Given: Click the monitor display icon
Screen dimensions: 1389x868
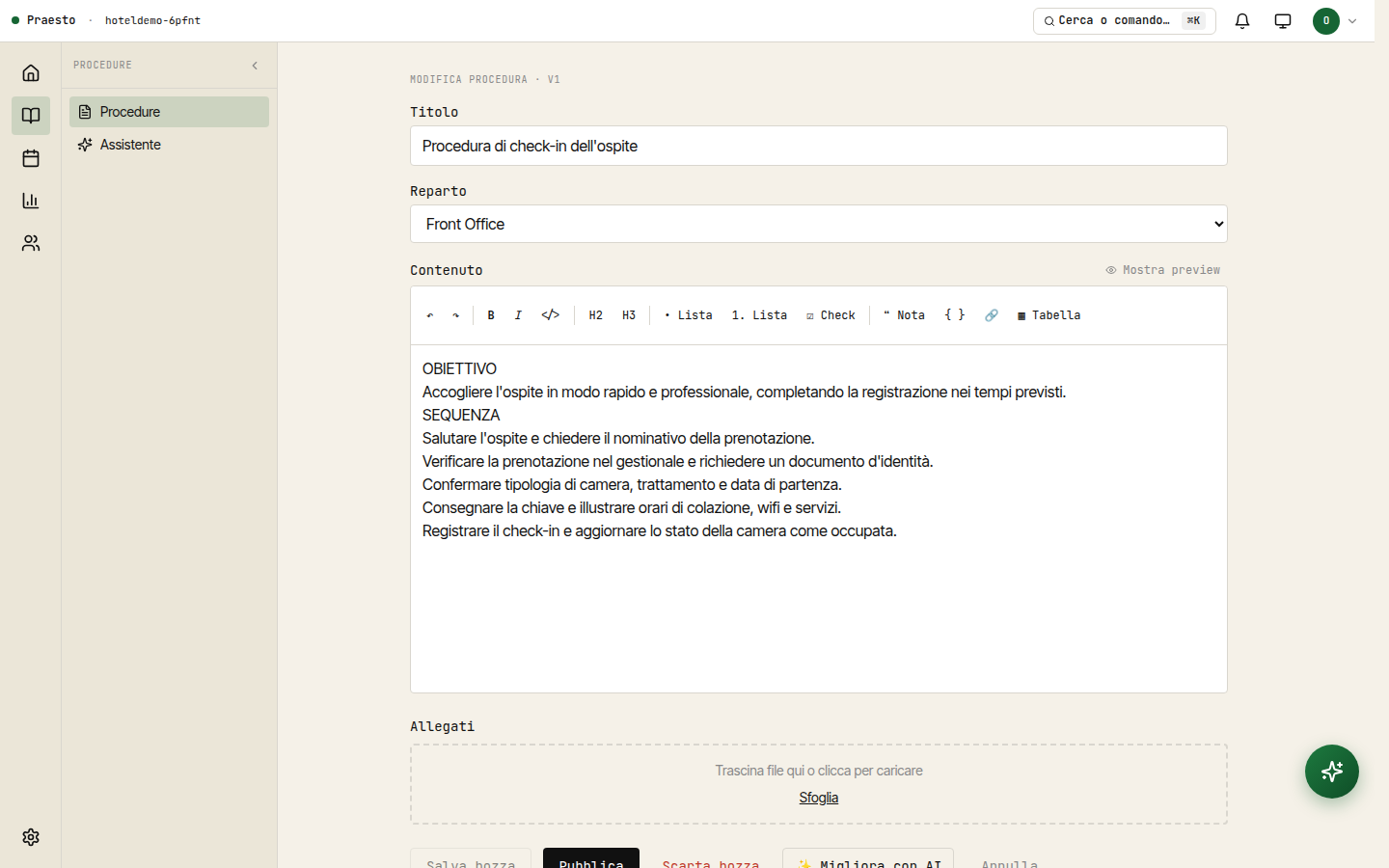Looking at the screenshot, I should [x=1283, y=20].
